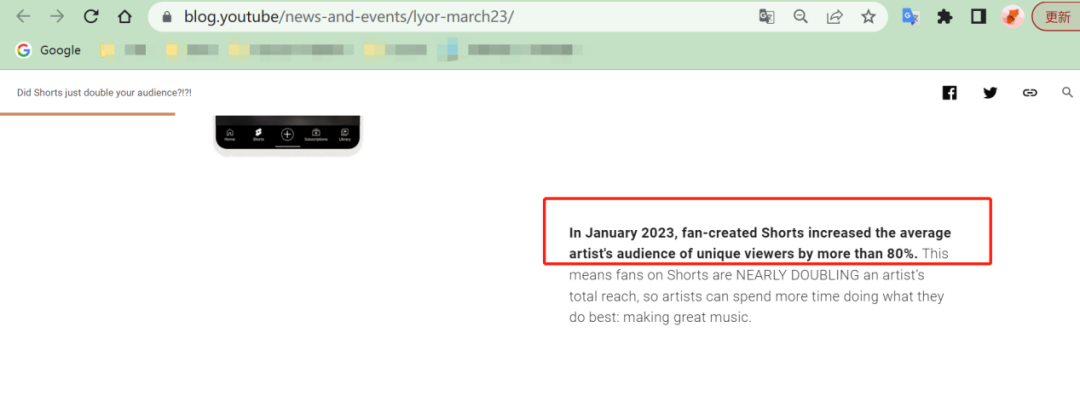Click the red 更新 update button
The height and width of the screenshot is (408, 1080).
click(x=1057, y=16)
